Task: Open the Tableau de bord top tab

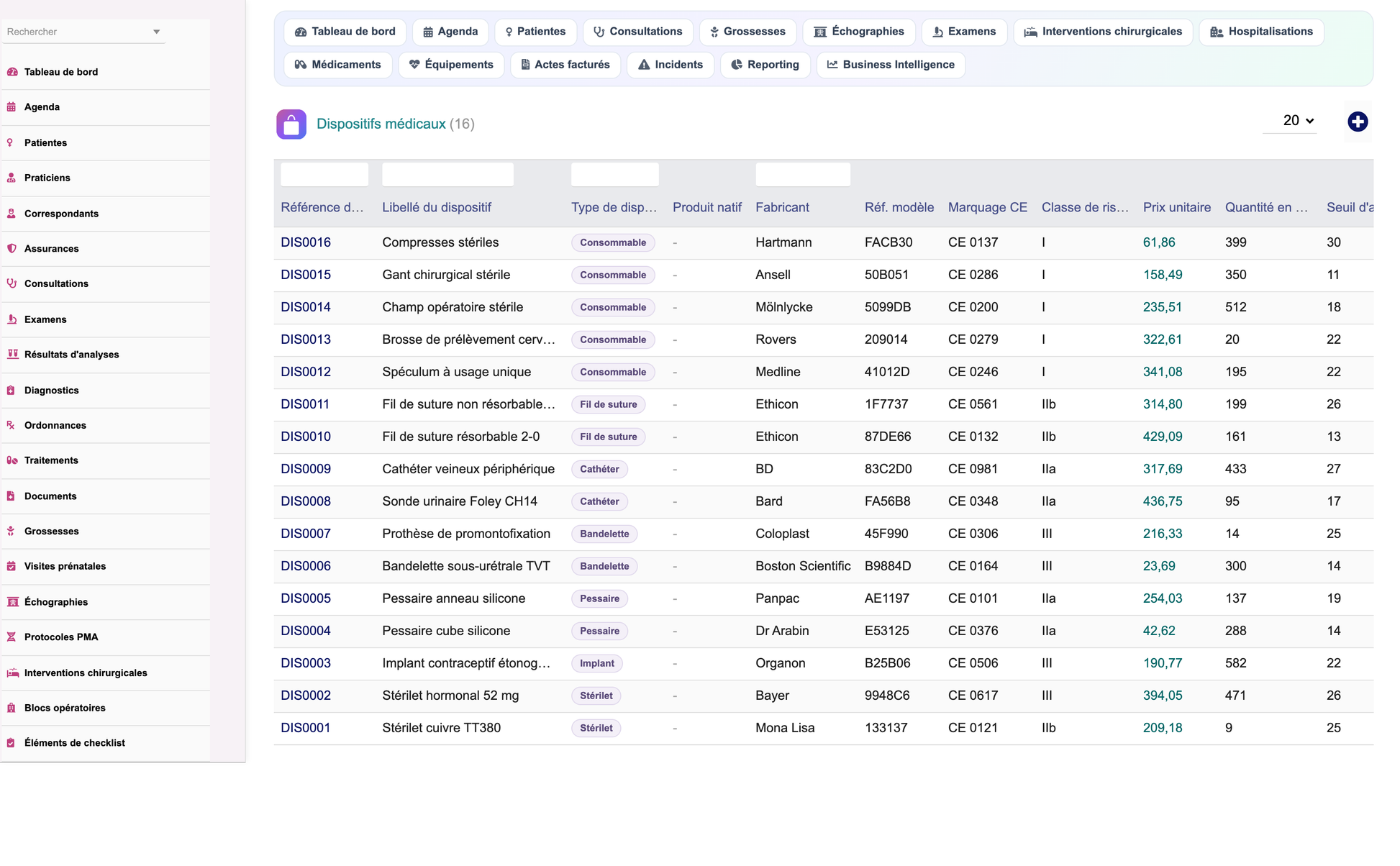Action: click(345, 32)
